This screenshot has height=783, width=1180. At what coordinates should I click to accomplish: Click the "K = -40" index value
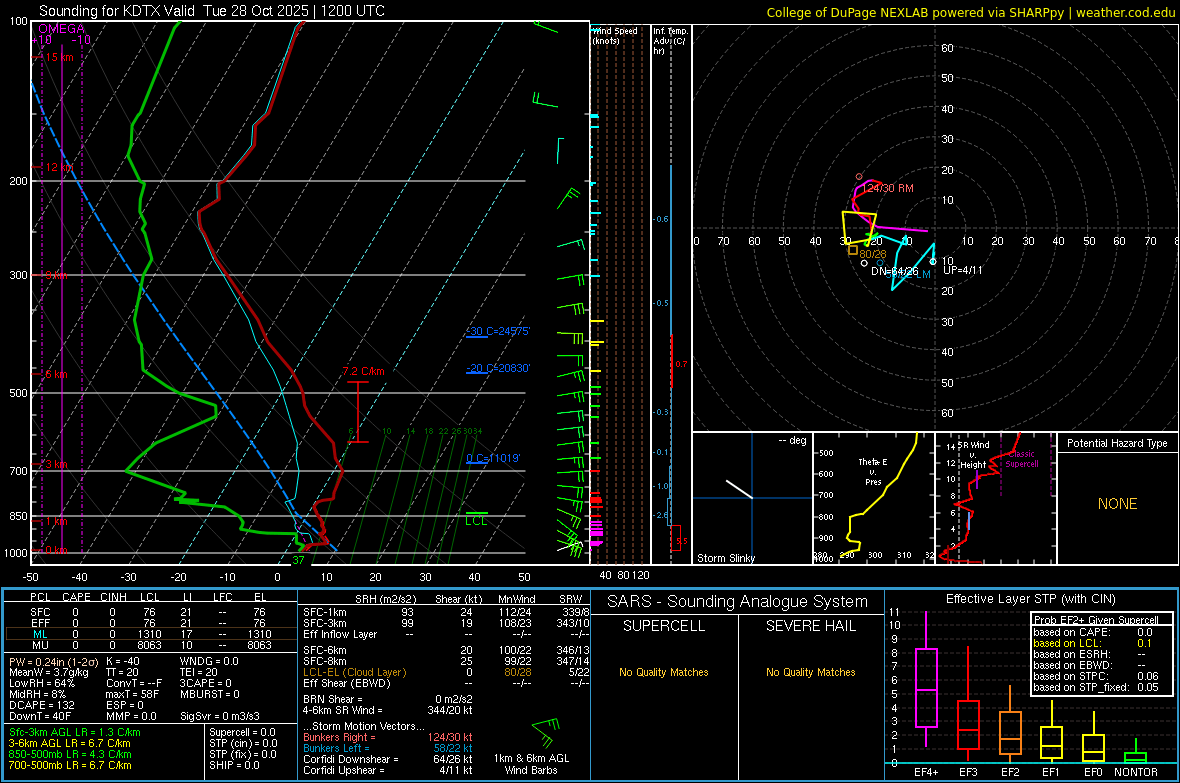tap(124, 661)
